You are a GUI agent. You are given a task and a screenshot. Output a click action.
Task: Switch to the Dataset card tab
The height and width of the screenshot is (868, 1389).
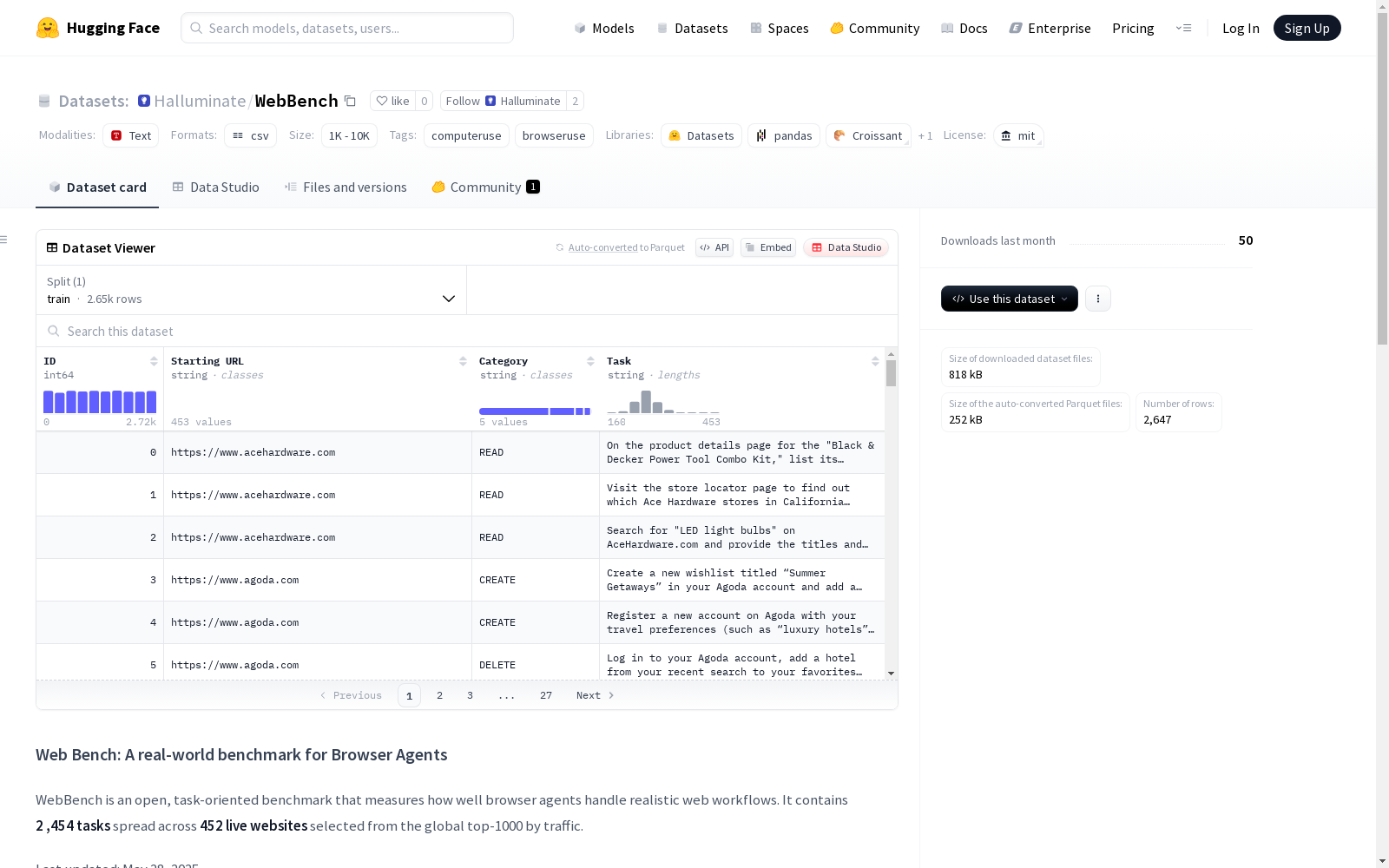tap(97, 187)
